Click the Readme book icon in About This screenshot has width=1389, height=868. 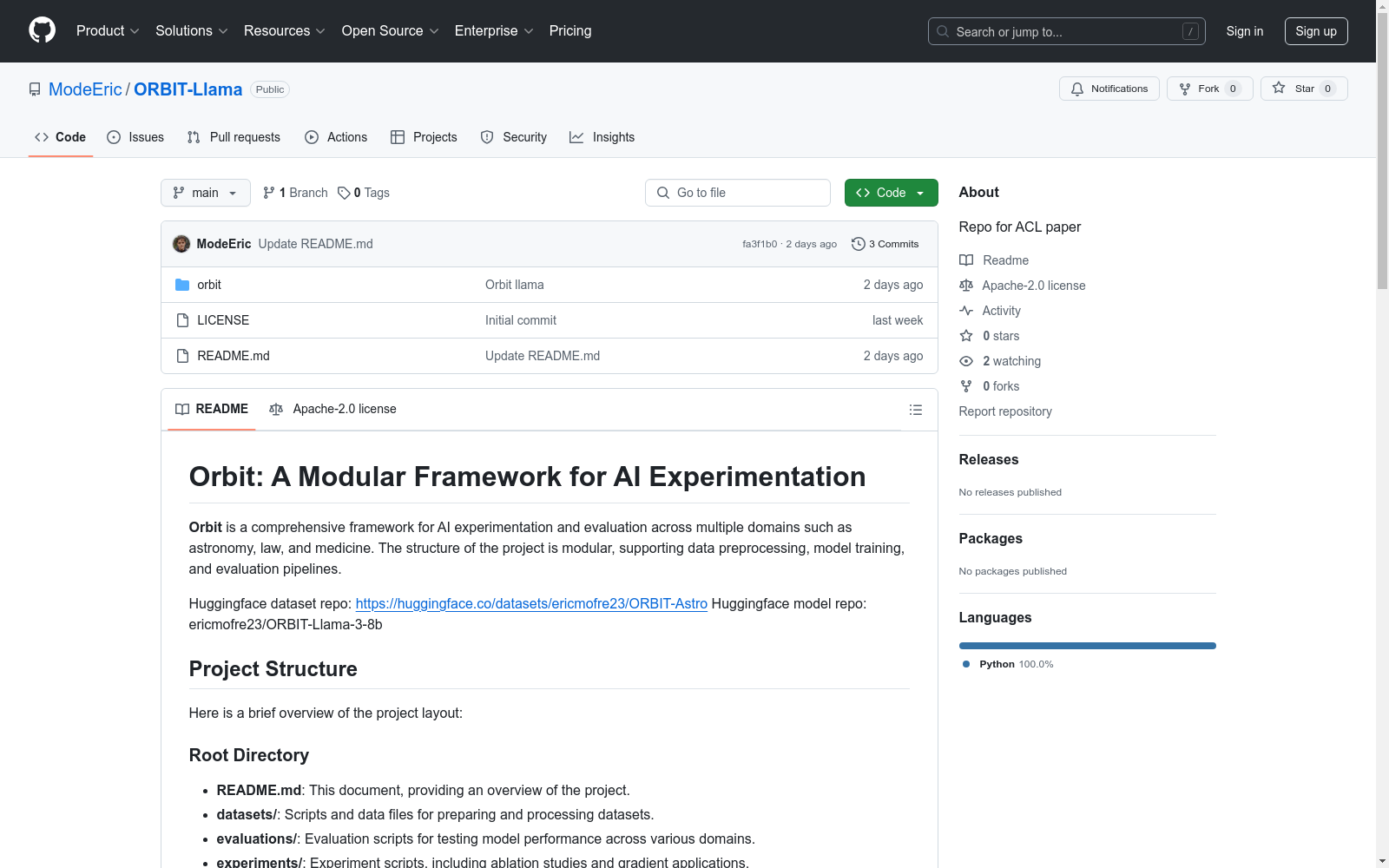pos(966,260)
